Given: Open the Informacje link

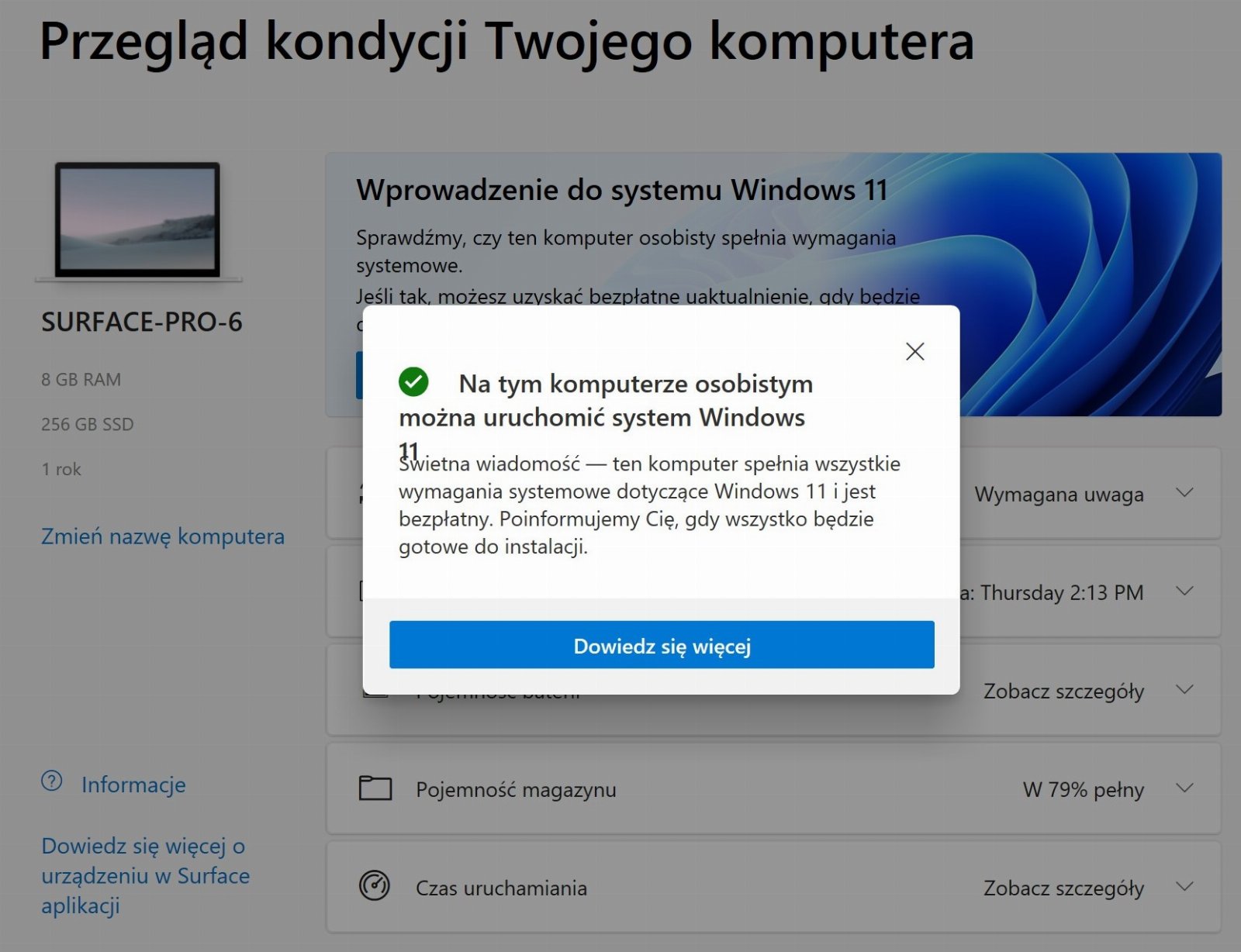Looking at the screenshot, I should (x=133, y=785).
